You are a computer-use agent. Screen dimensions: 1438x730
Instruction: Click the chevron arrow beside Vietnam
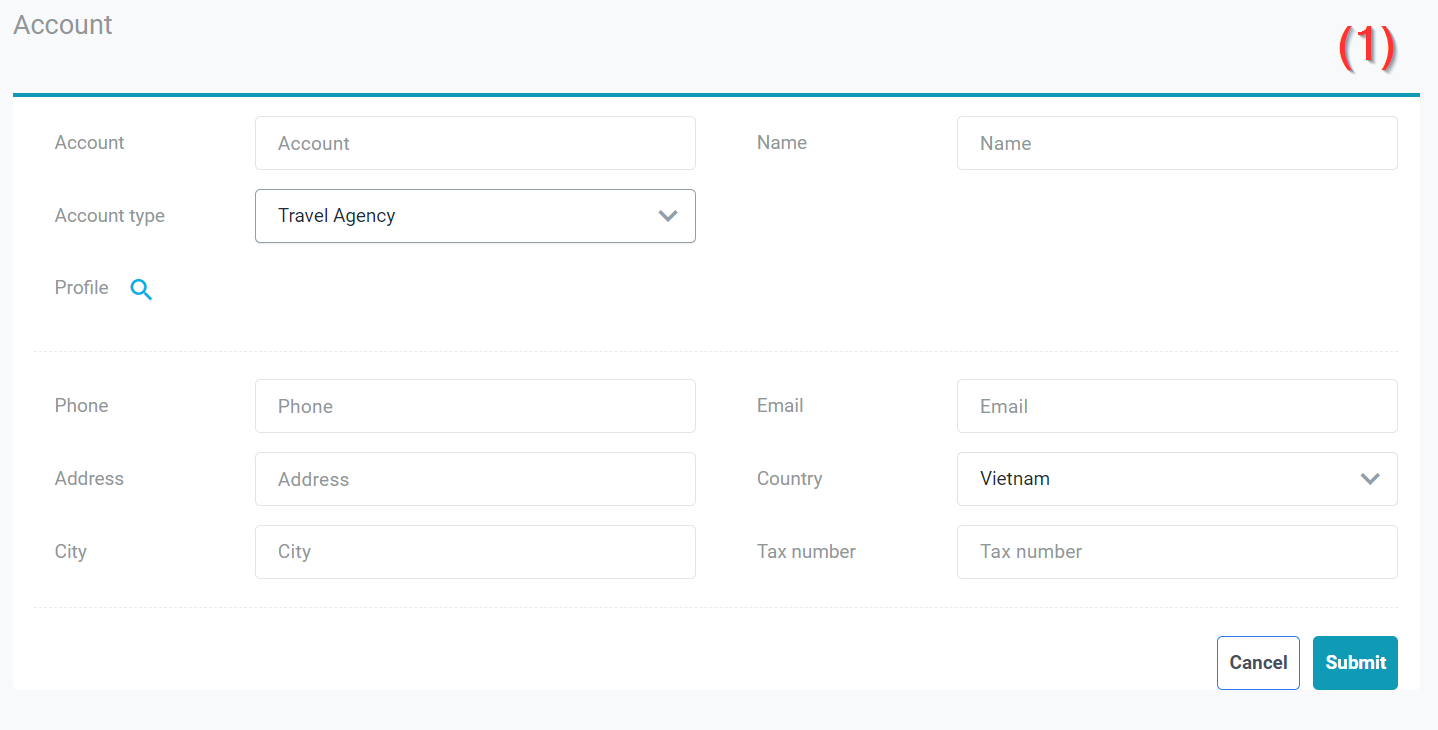(x=1370, y=479)
